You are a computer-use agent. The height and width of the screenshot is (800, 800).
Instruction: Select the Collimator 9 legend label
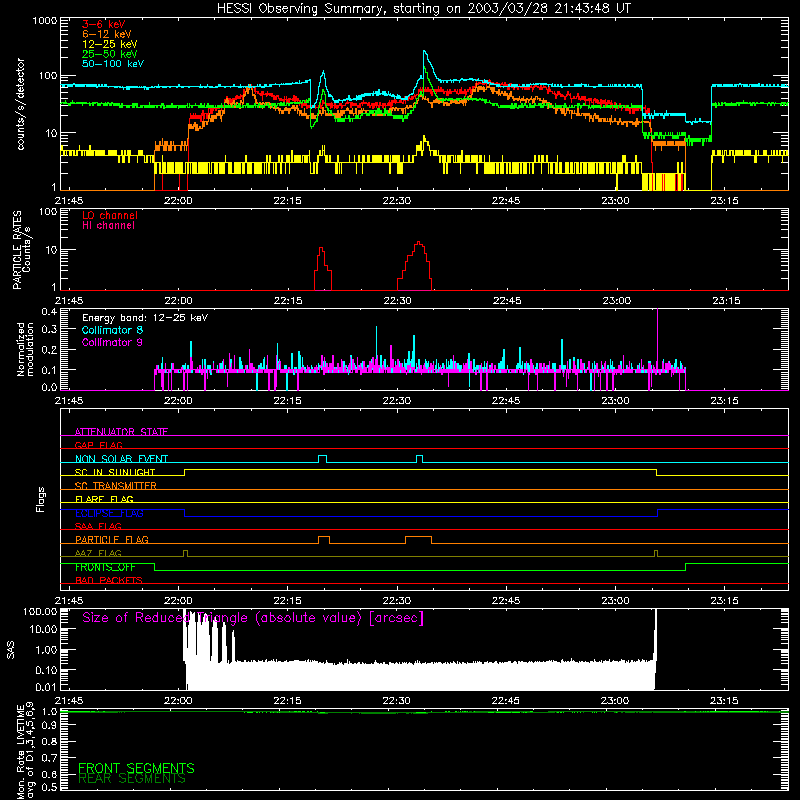112,342
